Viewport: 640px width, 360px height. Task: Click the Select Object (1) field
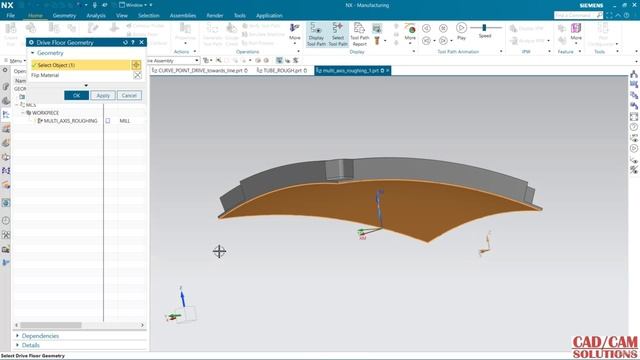pyautogui.click(x=81, y=65)
